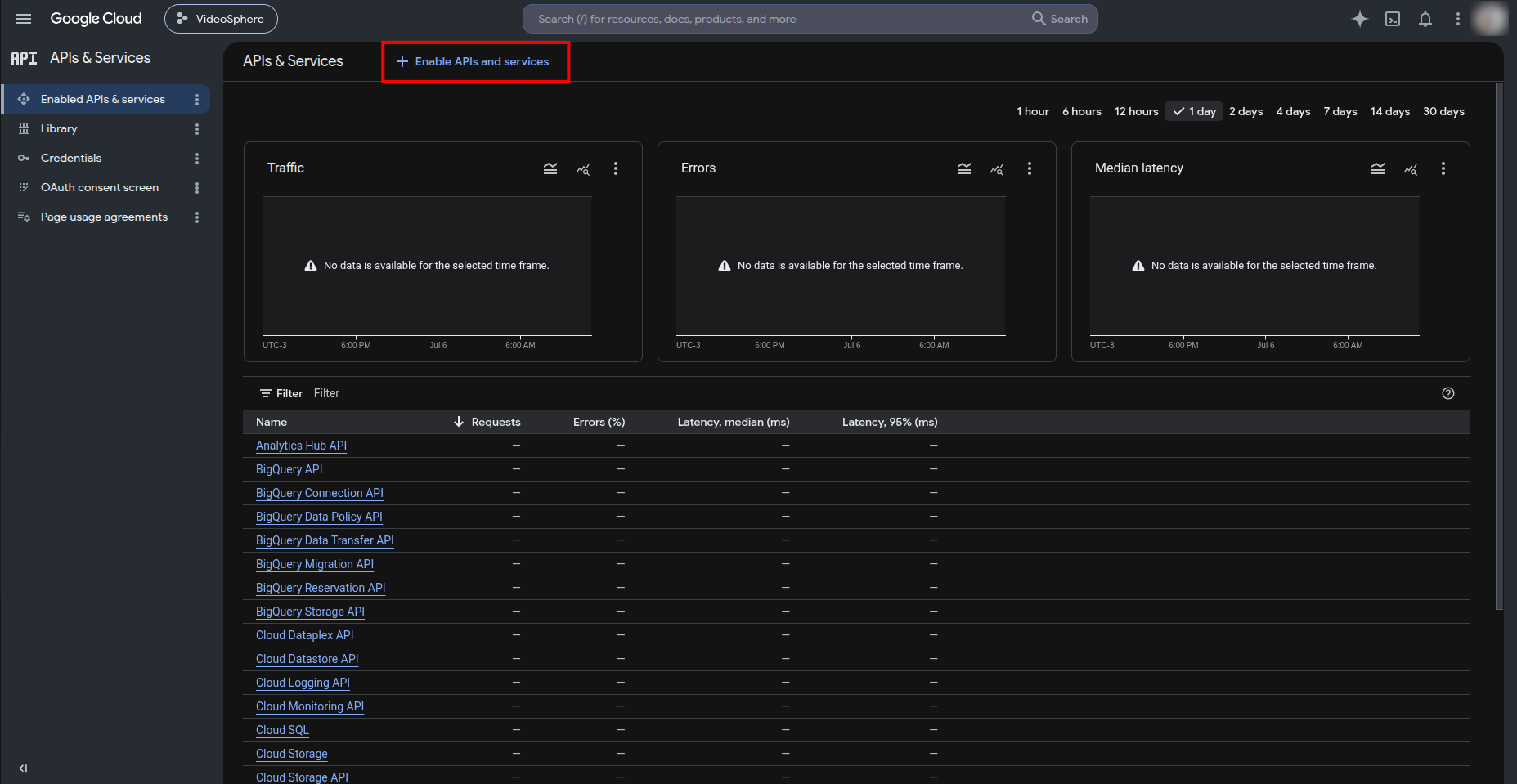Open the BigQuery Storage API link
The height and width of the screenshot is (784, 1517).
(x=310, y=612)
